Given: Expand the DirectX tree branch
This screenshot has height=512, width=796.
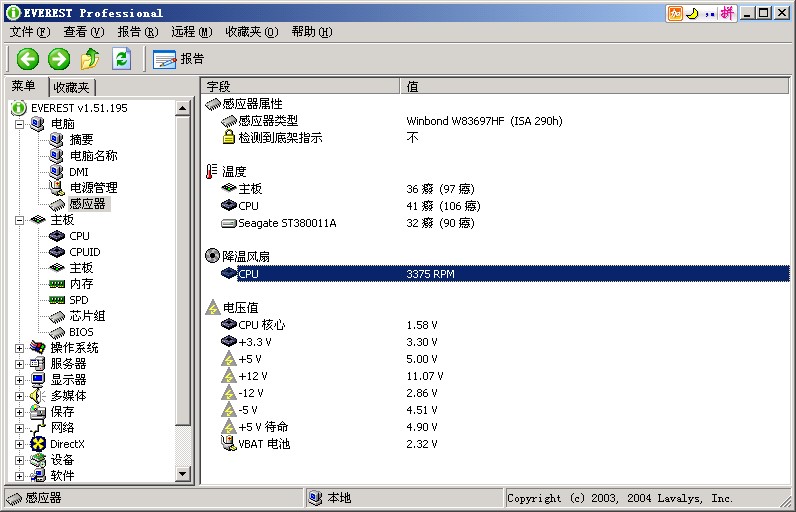Looking at the screenshot, I should [19, 445].
